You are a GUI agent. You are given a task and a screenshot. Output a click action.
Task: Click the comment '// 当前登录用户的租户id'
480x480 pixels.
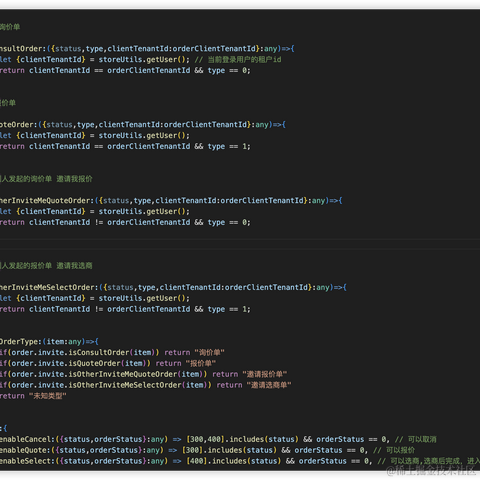tap(238, 60)
